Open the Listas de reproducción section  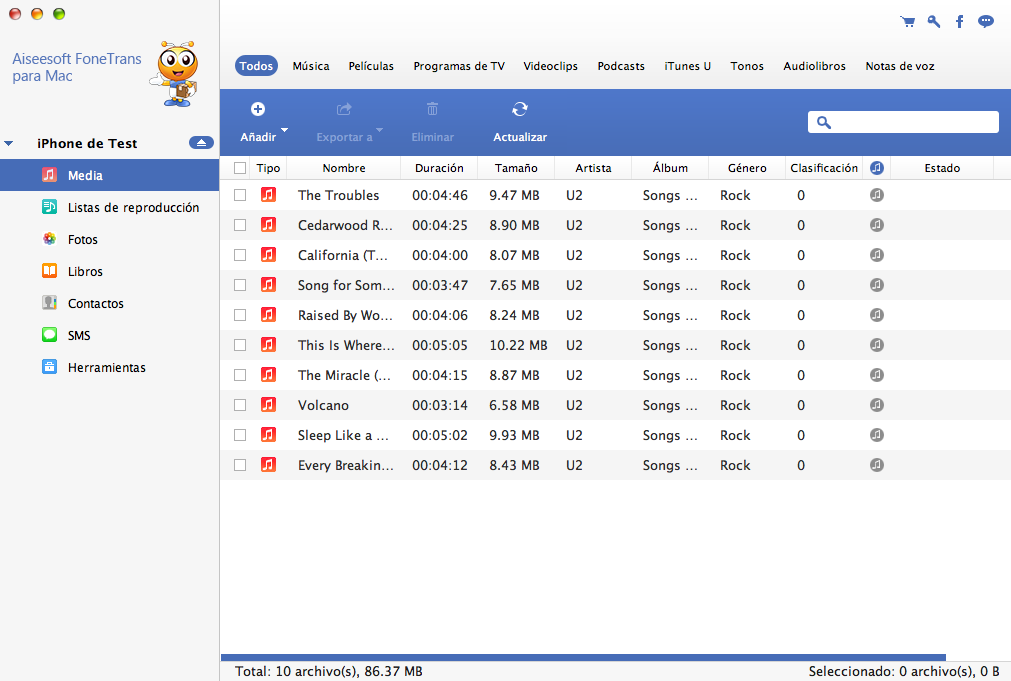110,207
